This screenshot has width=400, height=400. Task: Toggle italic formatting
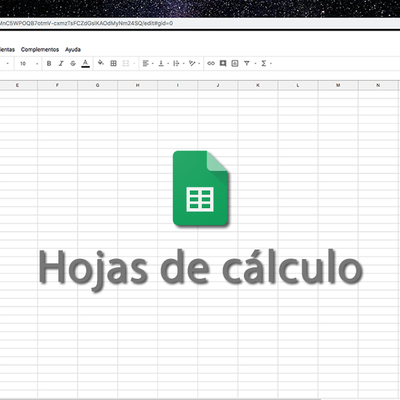pos(61,63)
